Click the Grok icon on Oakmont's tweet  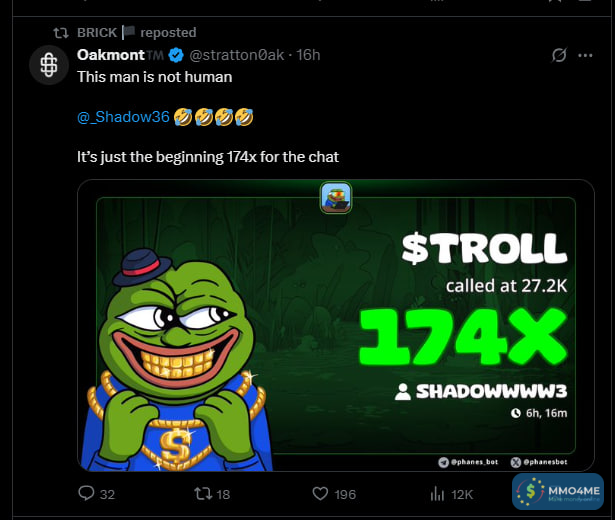coord(560,54)
